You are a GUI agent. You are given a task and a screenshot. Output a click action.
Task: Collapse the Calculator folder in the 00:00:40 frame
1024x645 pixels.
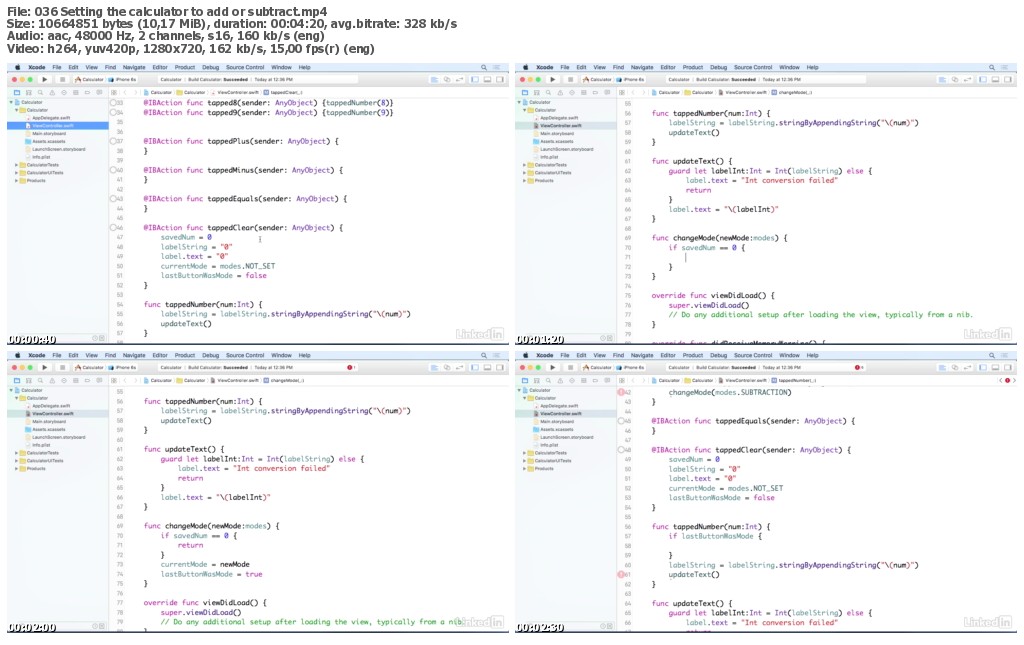(16, 110)
